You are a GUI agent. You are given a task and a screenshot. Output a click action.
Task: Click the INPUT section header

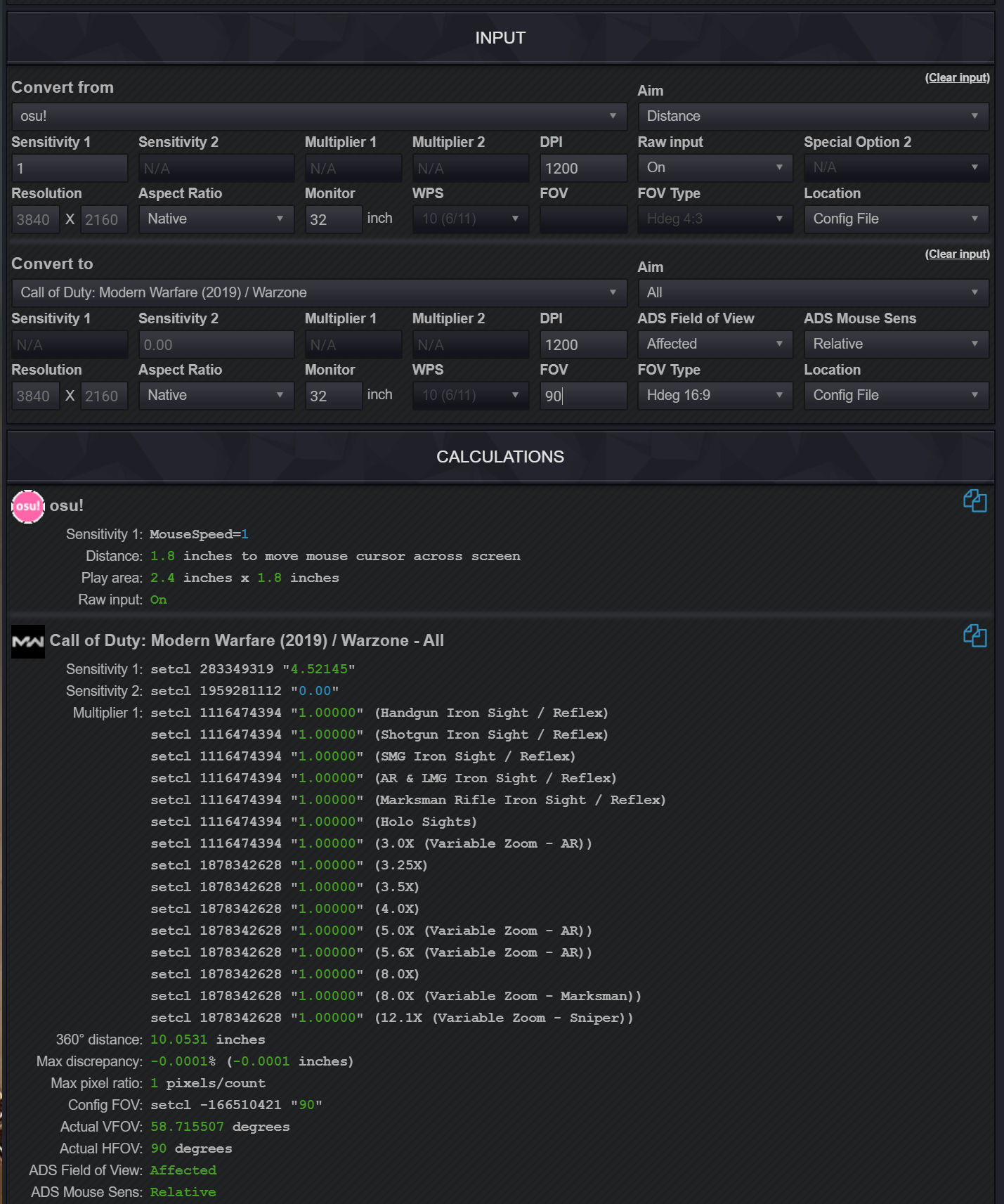point(500,38)
